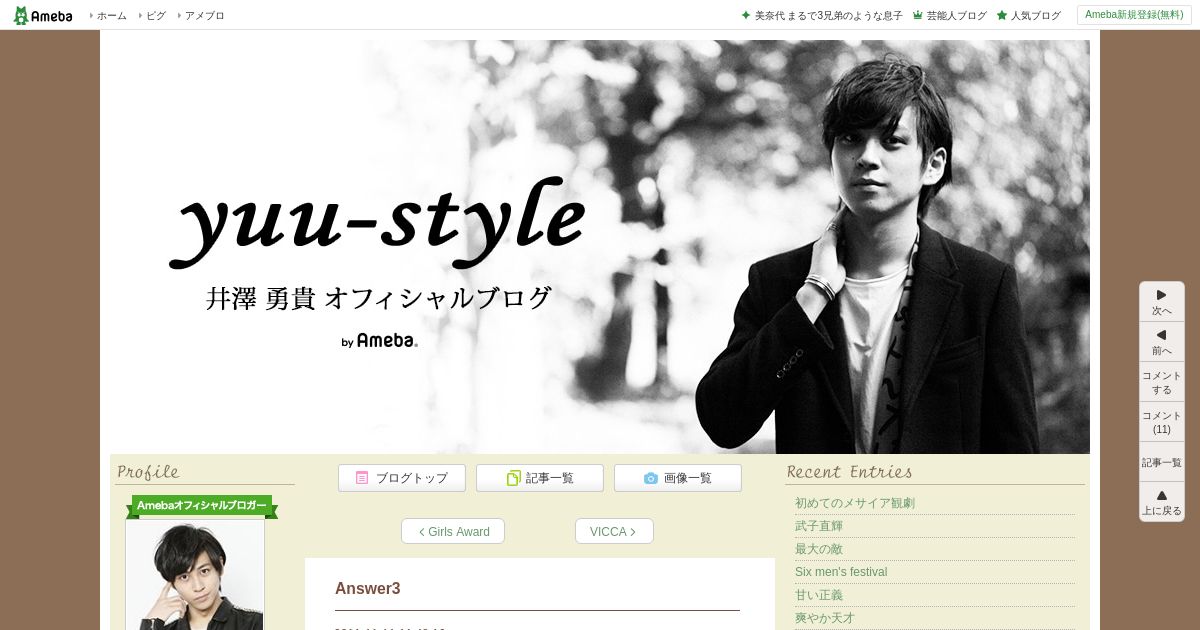Click the Ameba logo icon
Screen dimensions: 1200x630
(x=43, y=15)
